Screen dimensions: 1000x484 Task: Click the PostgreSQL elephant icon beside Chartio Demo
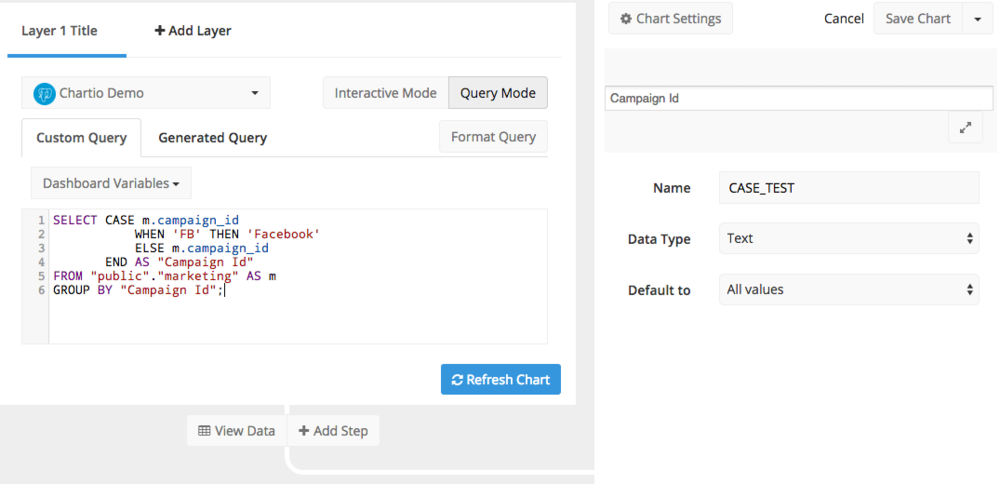pyautogui.click(x=45, y=94)
